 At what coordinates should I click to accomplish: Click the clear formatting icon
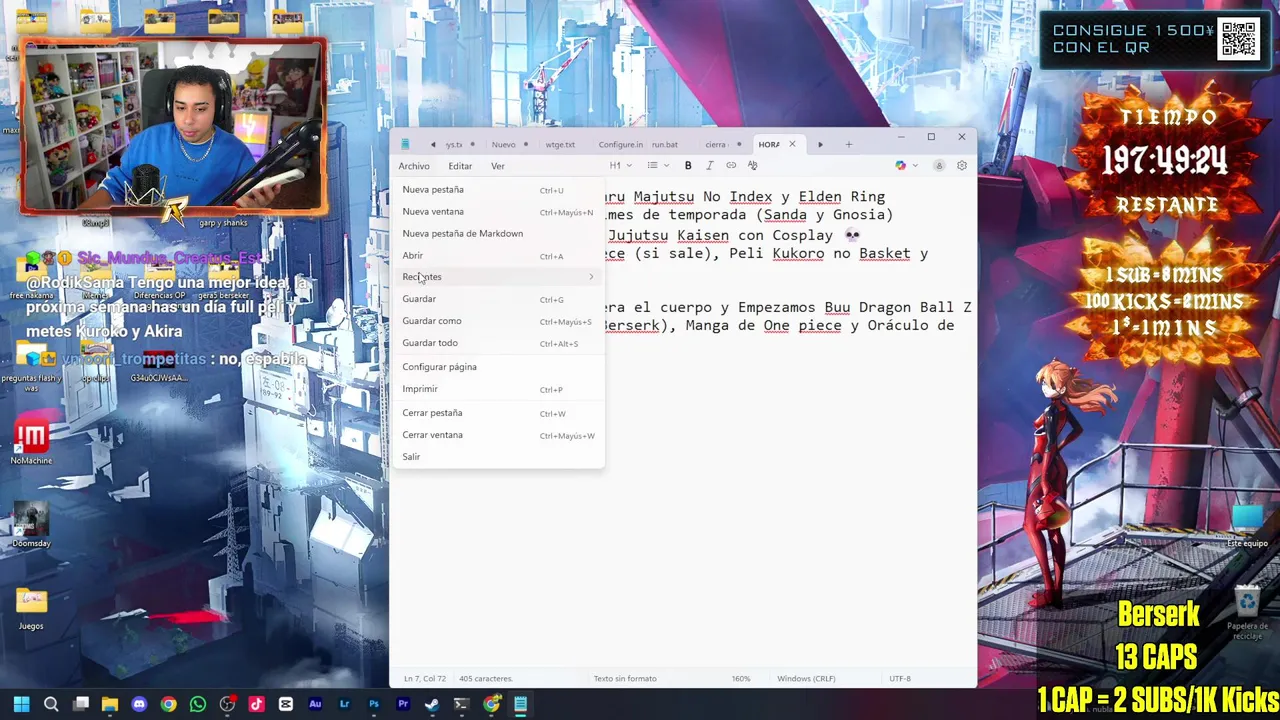click(753, 166)
